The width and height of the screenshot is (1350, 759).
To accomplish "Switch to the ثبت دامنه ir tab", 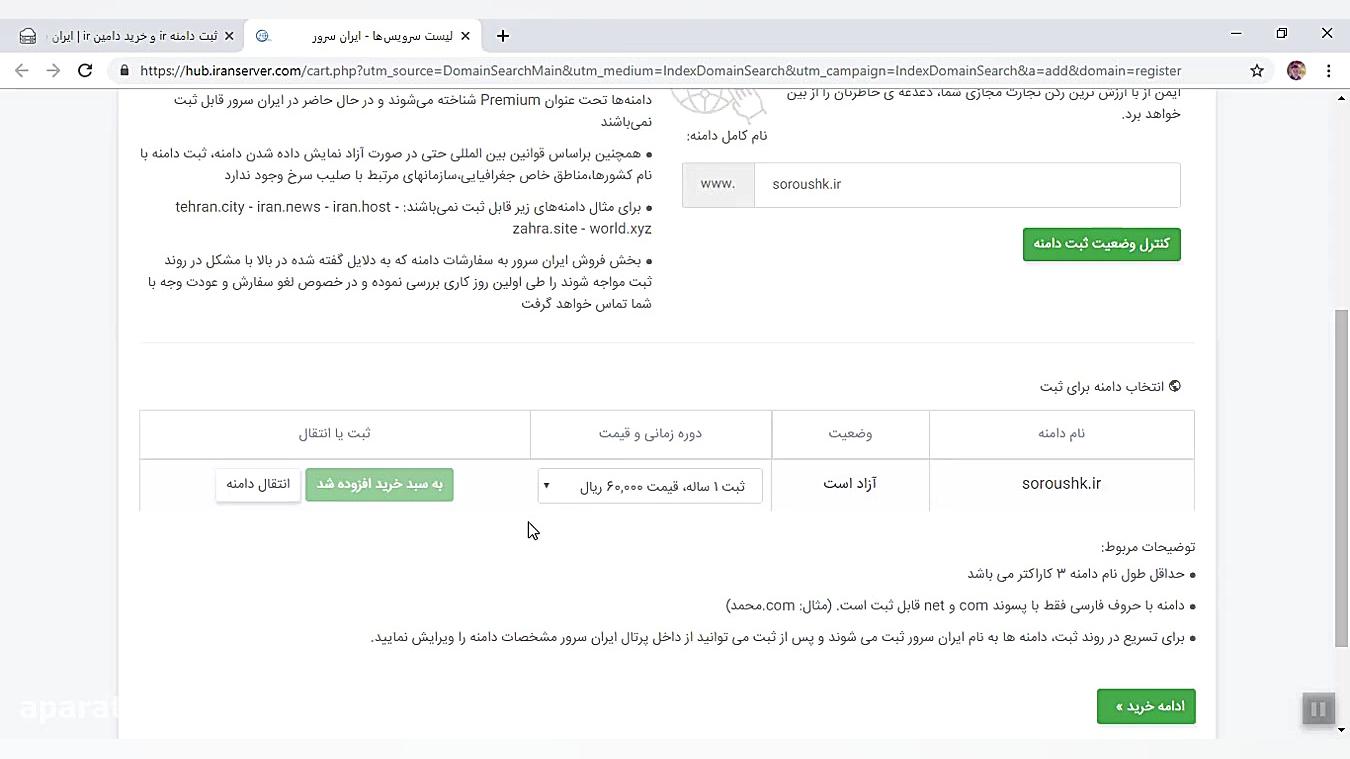I will coord(130,35).
